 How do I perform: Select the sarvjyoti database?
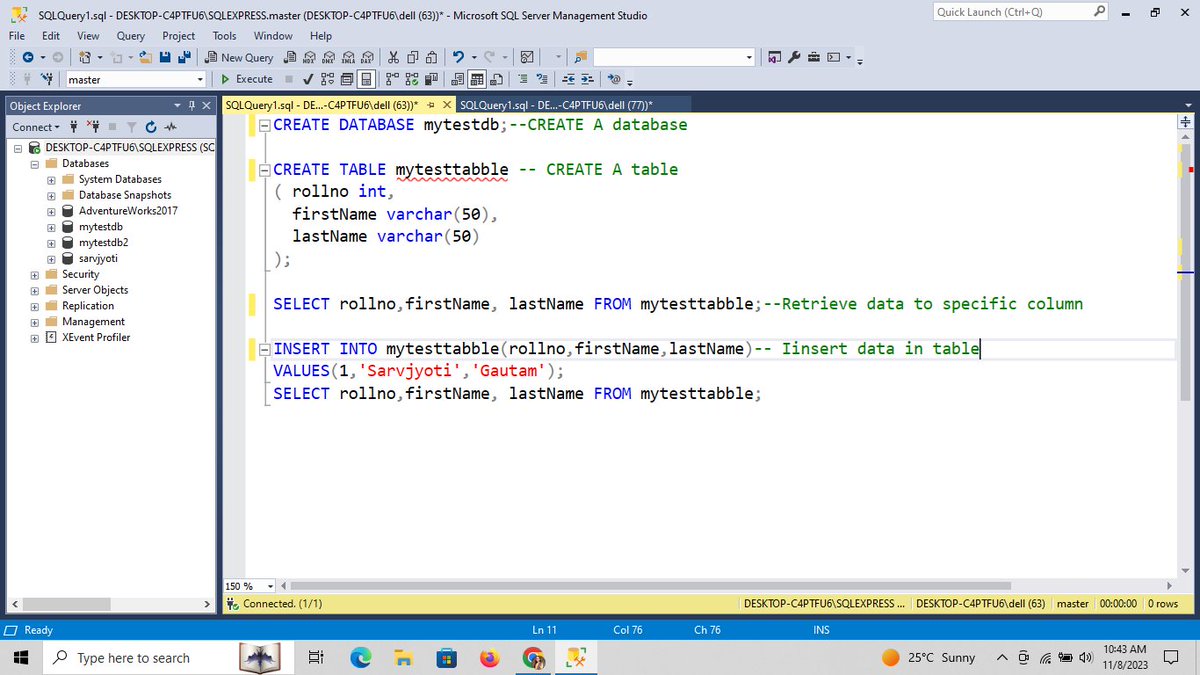click(98, 258)
